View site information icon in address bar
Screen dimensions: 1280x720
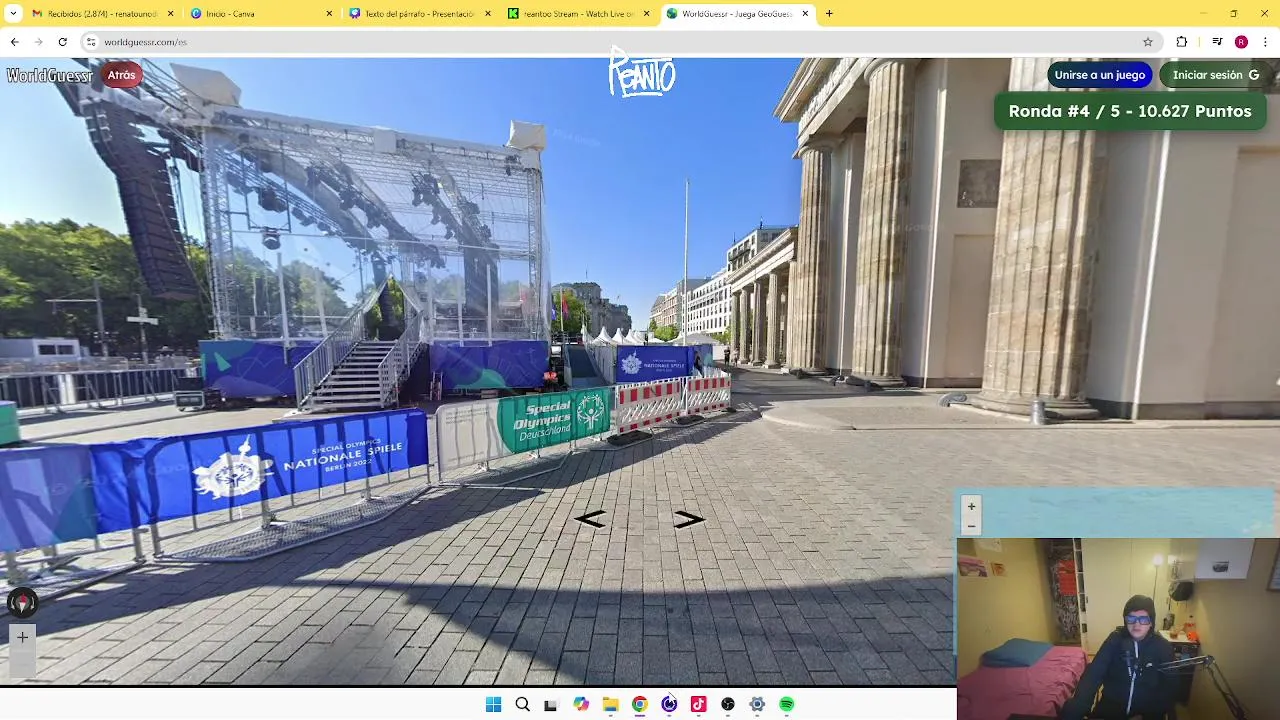click(91, 42)
